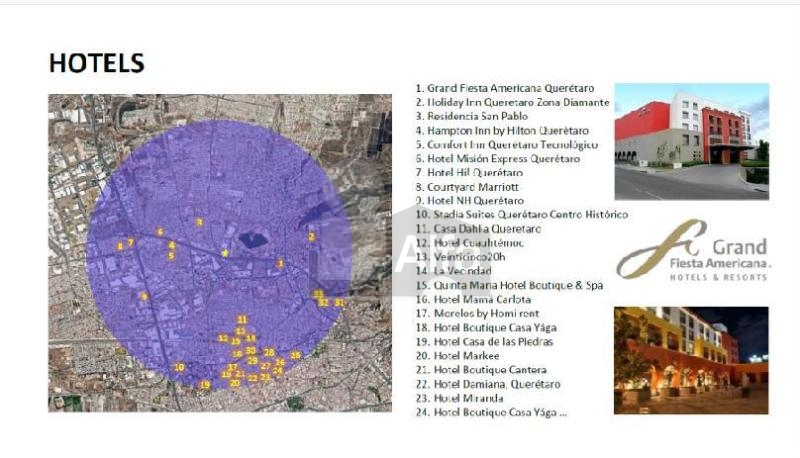This screenshot has height=458, width=800.
Task: Select map marker number 3
Action: point(280,263)
